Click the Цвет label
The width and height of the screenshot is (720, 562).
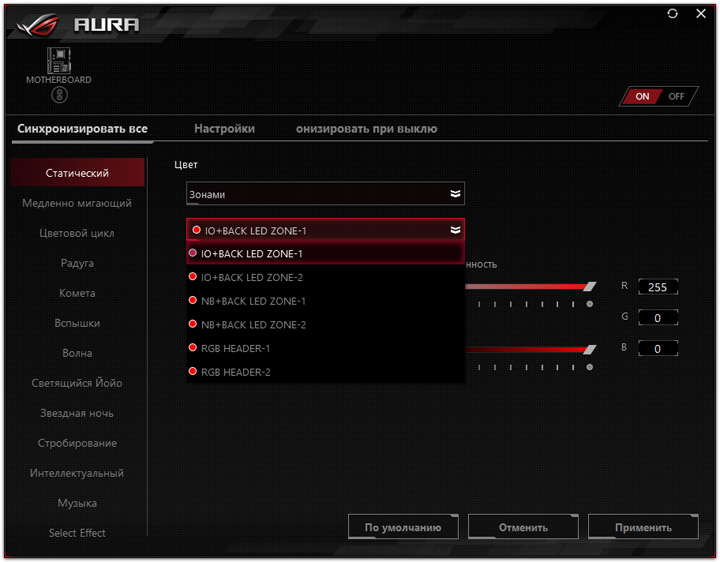coord(186,164)
